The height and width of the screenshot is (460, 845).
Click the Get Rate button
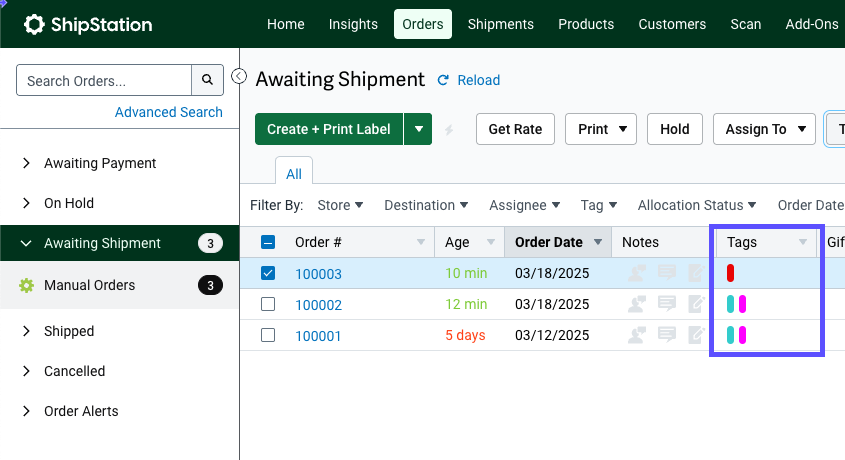click(514, 129)
